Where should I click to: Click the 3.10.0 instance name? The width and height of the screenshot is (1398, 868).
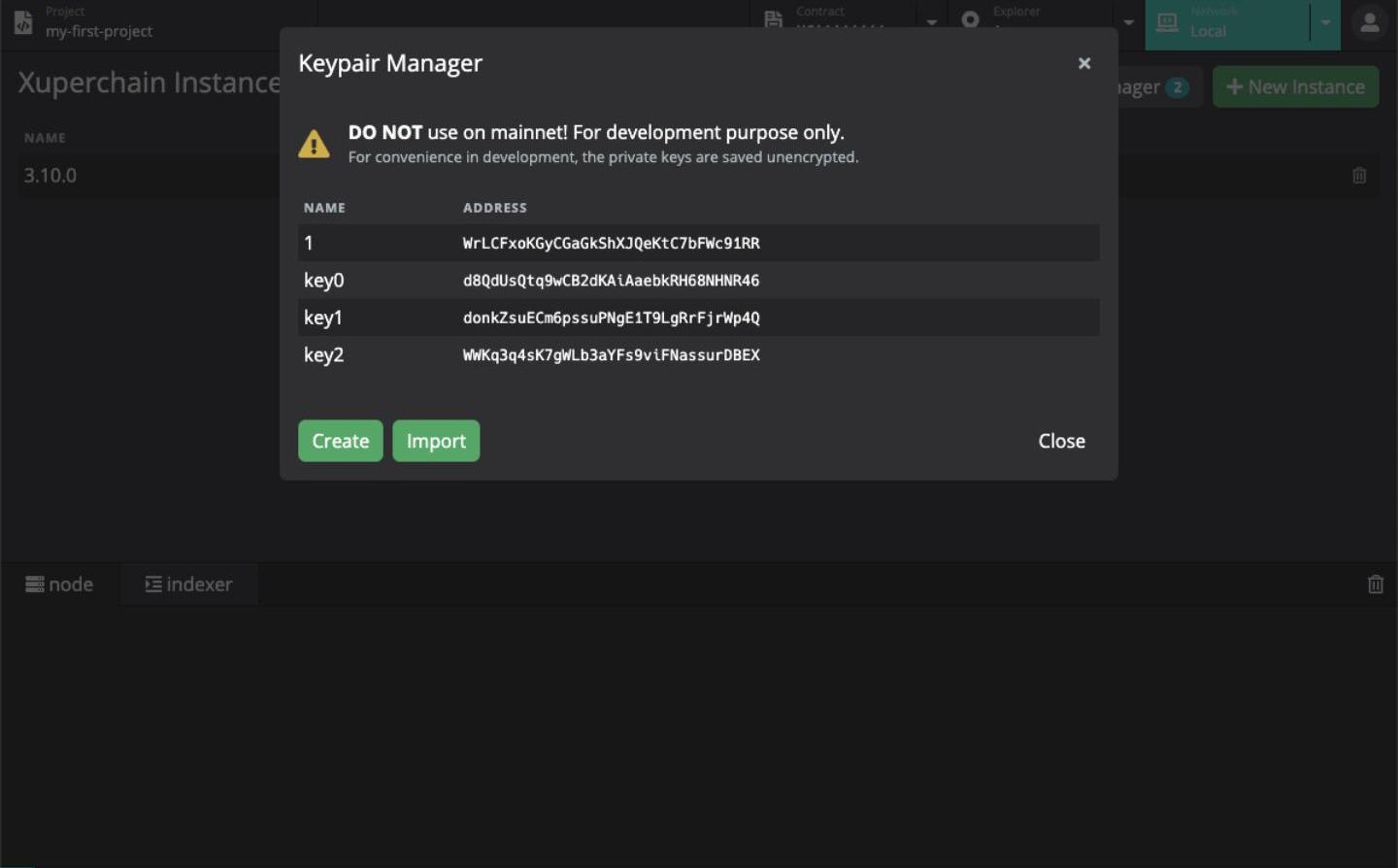point(50,176)
